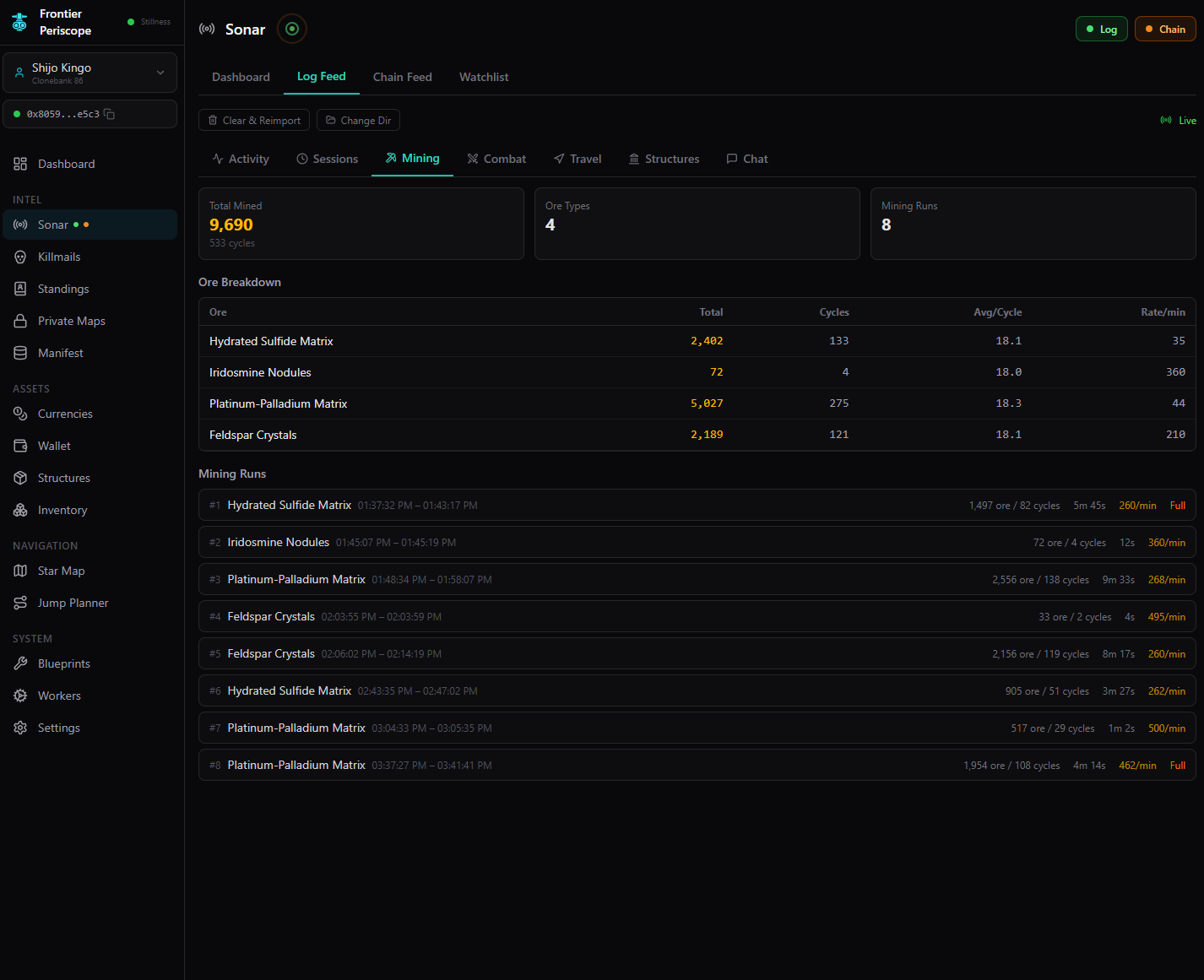The width and height of the screenshot is (1204, 980).
Task: Open Jump Planner in sidebar
Action: point(90,603)
